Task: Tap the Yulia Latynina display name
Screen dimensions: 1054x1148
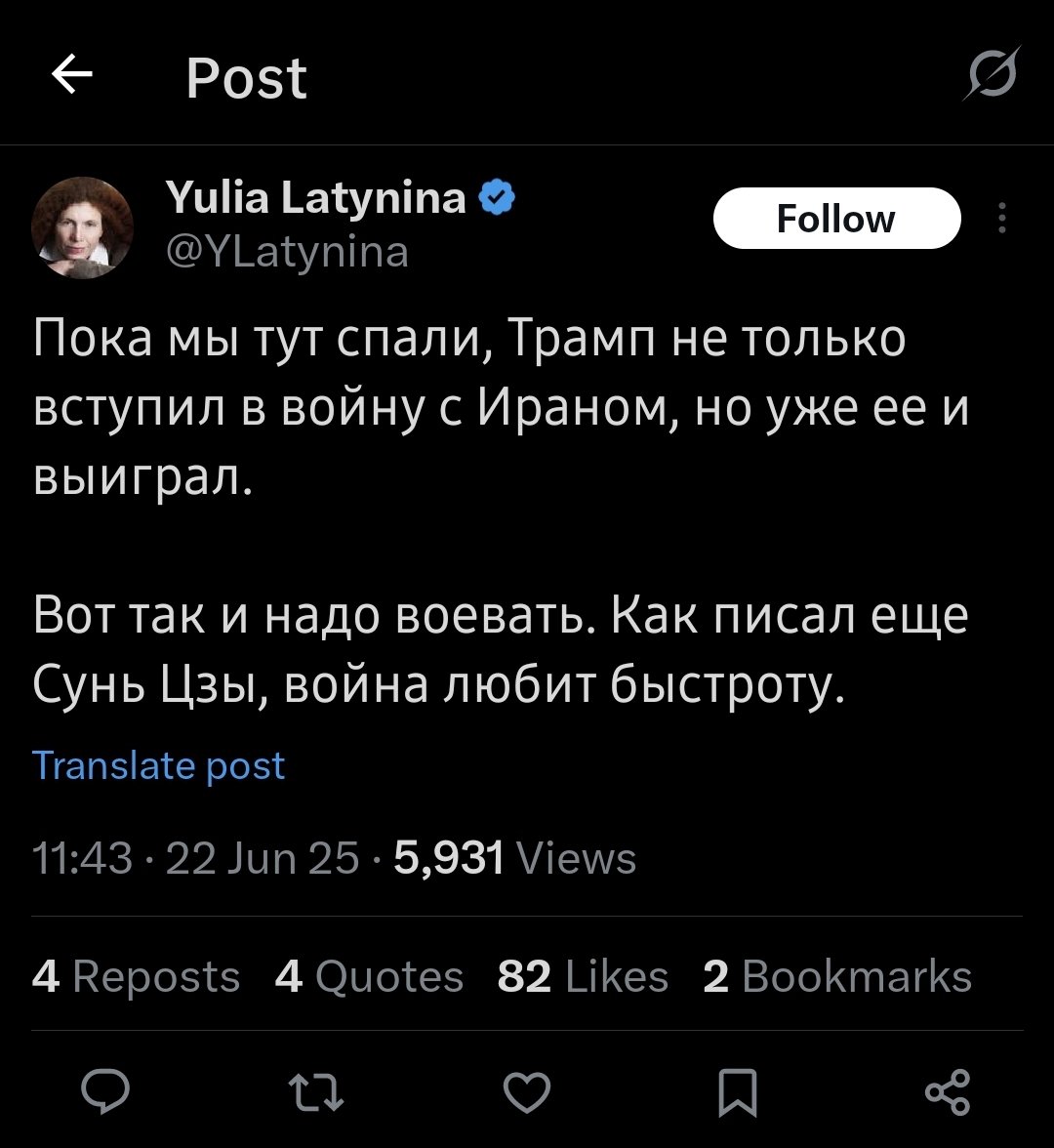Action: click(317, 200)
